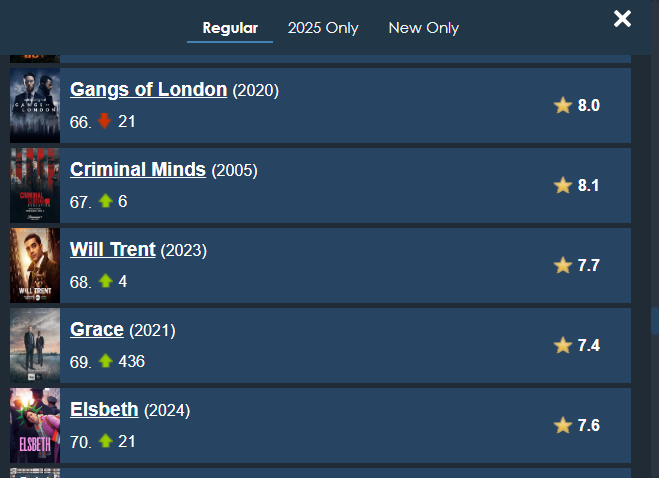The width and height of the screenshot is (659, 478).
Task: Click green up arrow under Grace
Action: [105, 361]
